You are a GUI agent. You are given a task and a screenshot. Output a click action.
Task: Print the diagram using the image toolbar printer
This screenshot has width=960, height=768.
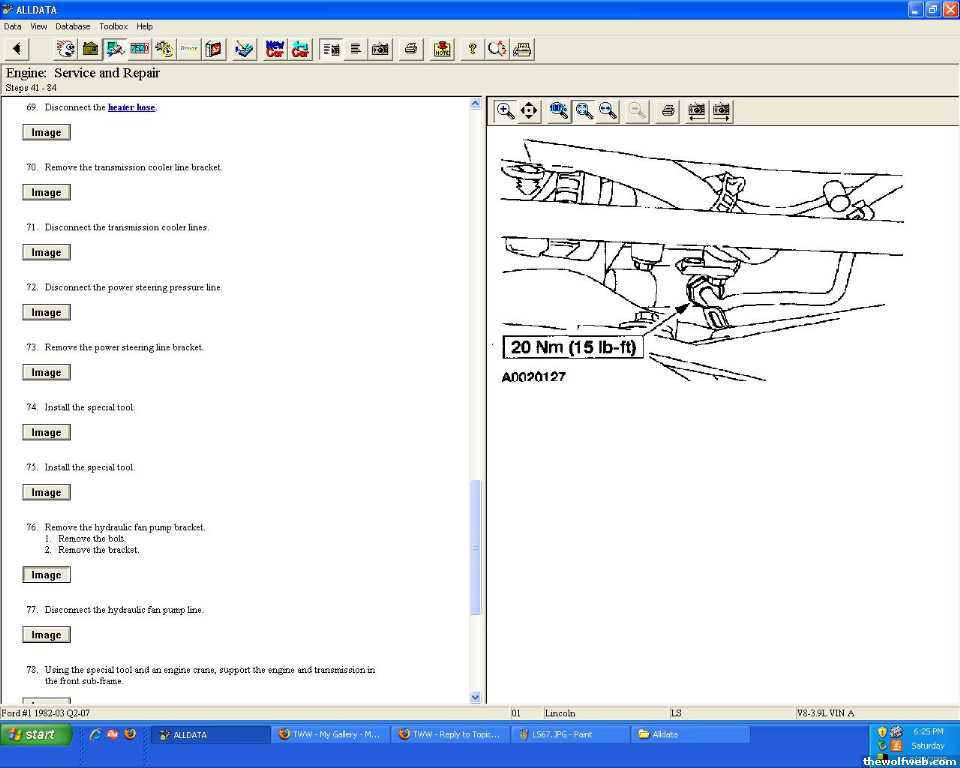click(669, 111)
